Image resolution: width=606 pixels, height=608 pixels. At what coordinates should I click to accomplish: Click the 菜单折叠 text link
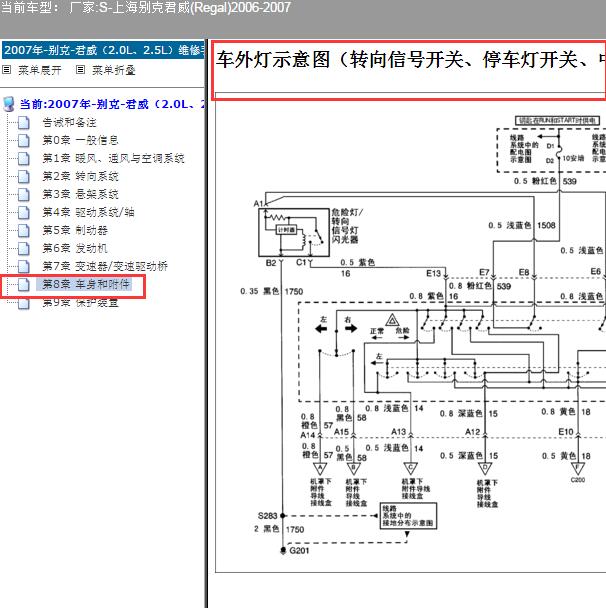(114, 70)
